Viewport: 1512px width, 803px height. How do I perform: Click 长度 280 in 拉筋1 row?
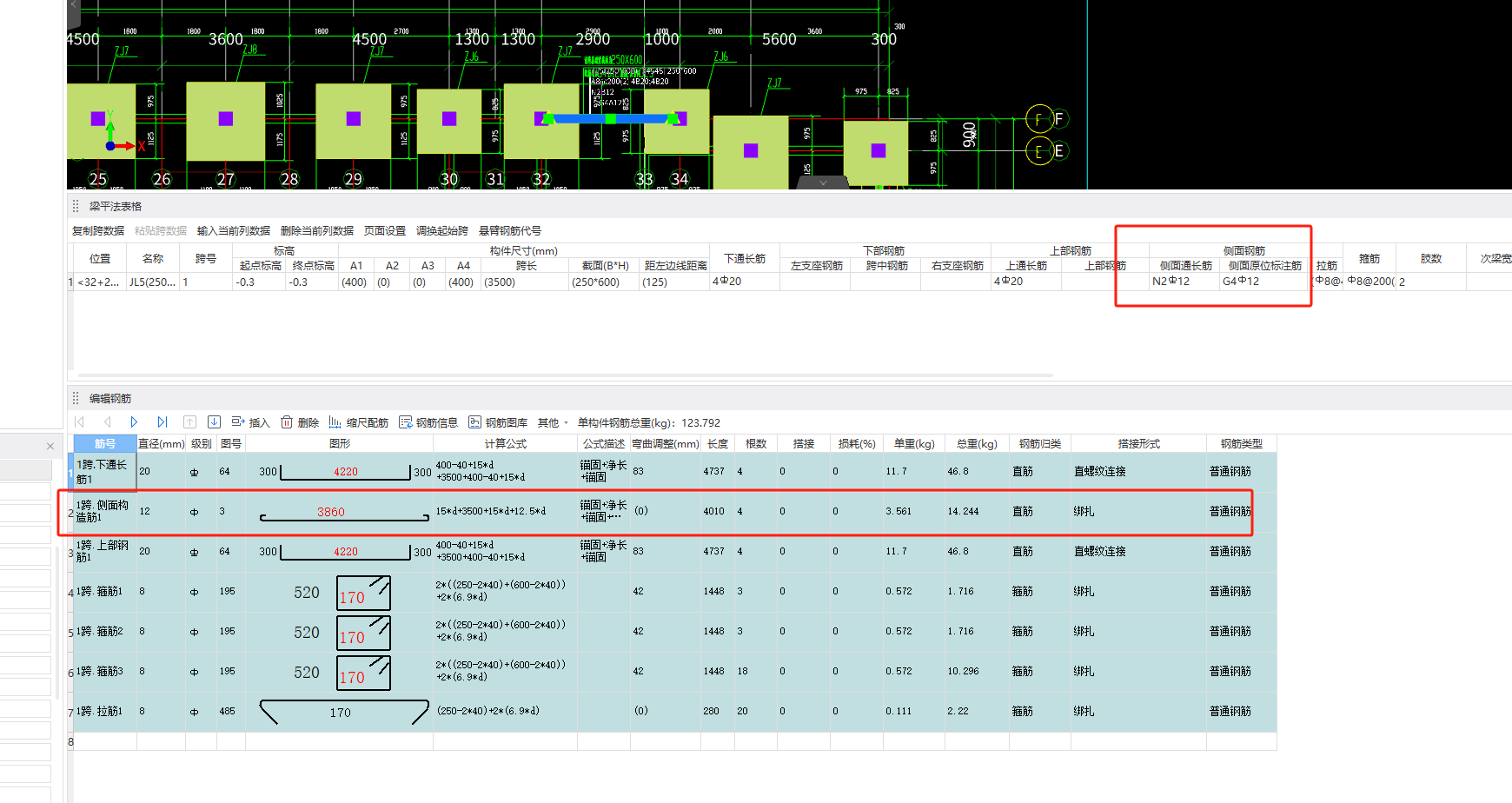717,712
